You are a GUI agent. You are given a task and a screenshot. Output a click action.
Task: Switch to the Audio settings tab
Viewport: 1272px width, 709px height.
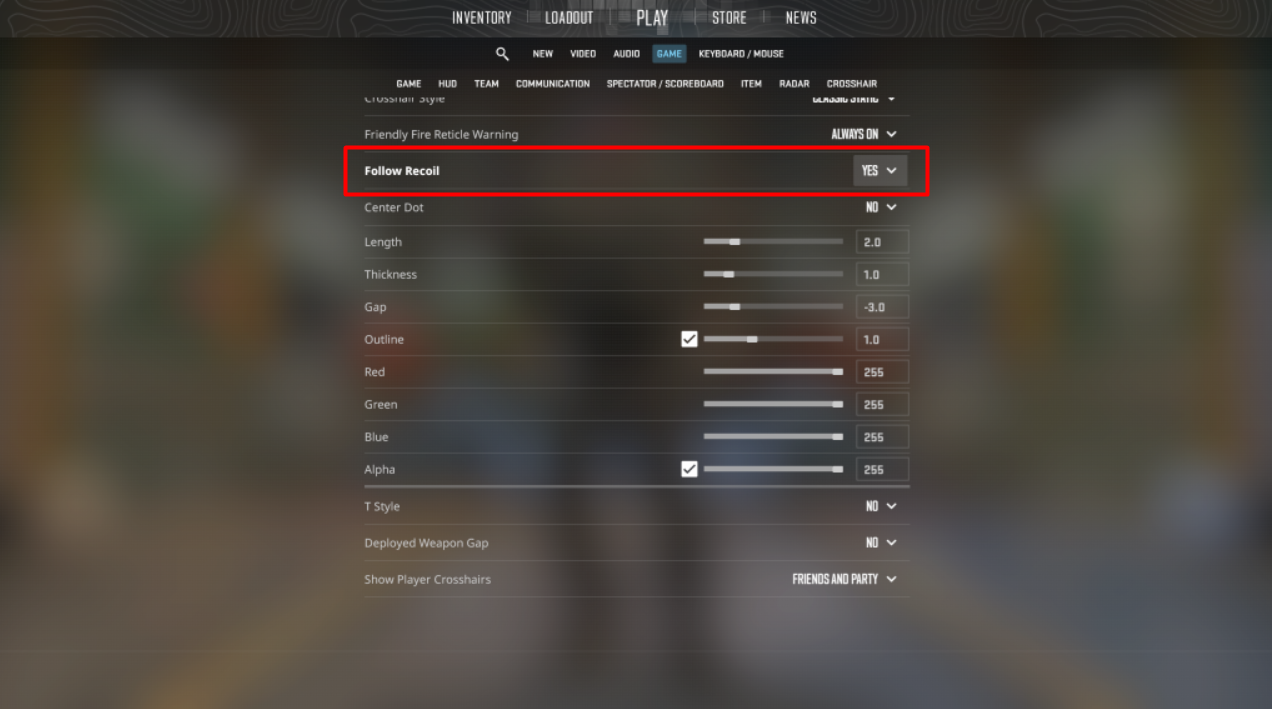tap(627, 54)
